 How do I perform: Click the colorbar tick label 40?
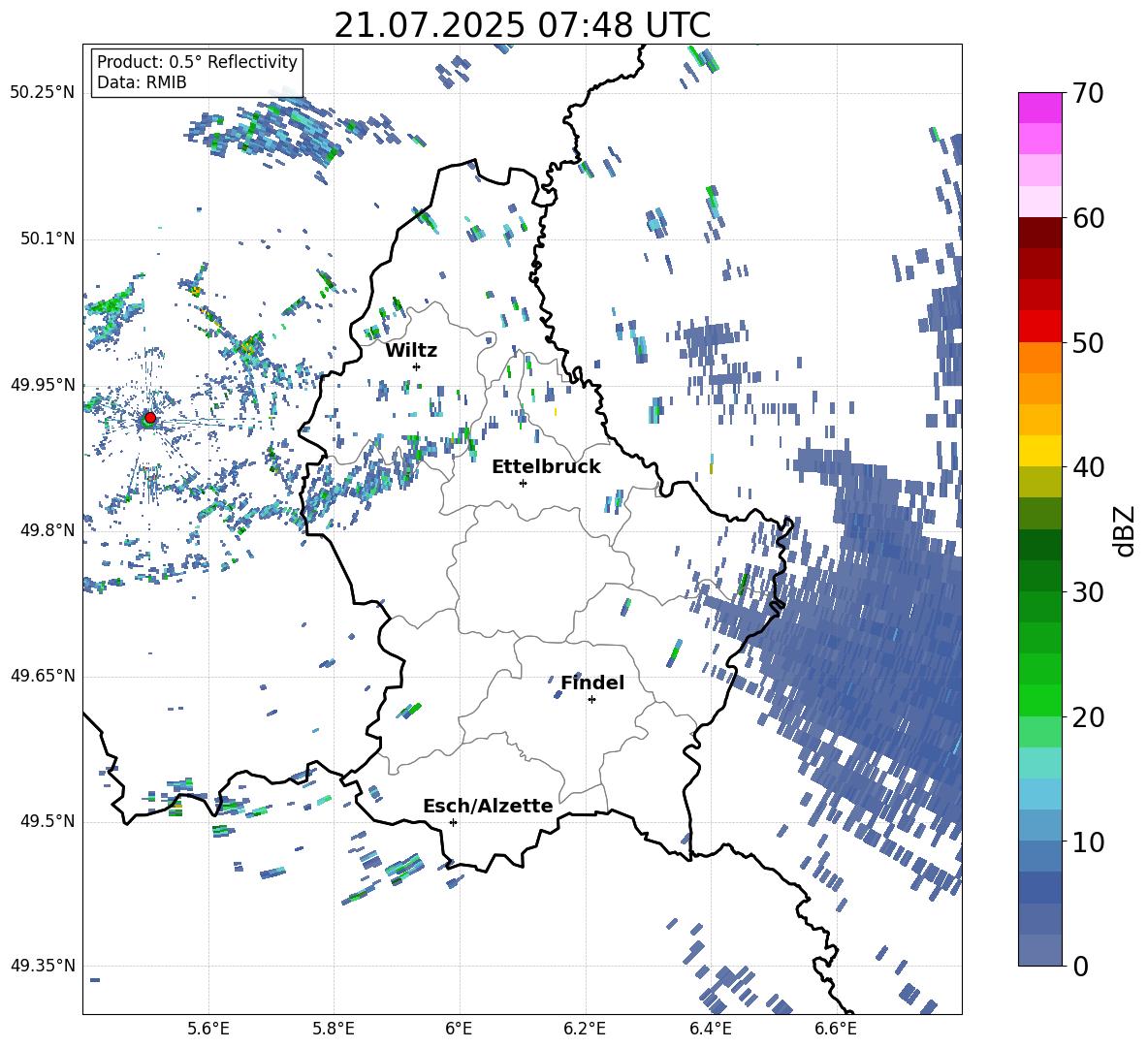(1087, 467)
